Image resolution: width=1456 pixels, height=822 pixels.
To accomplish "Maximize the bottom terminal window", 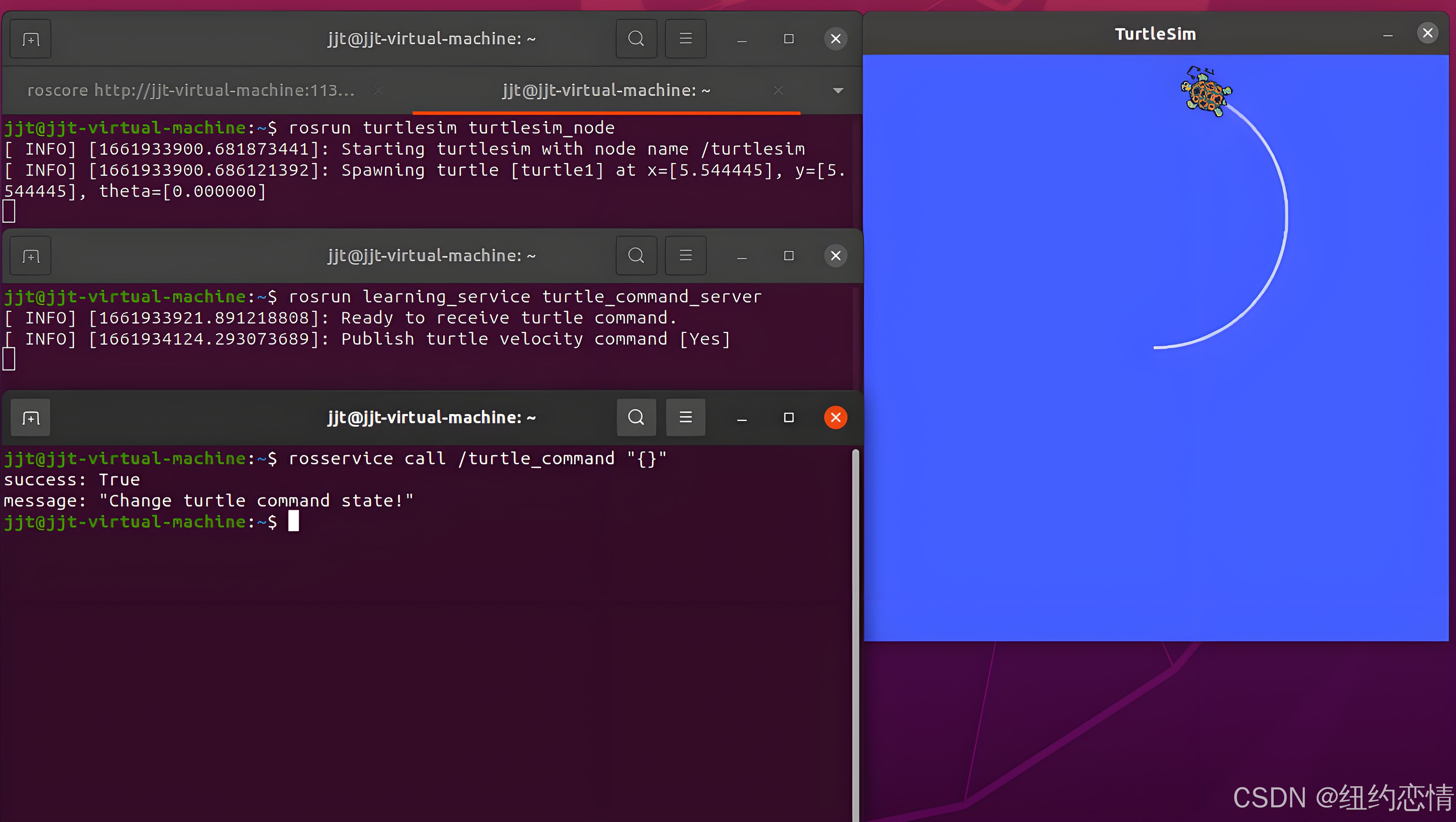I will point(788,418).
